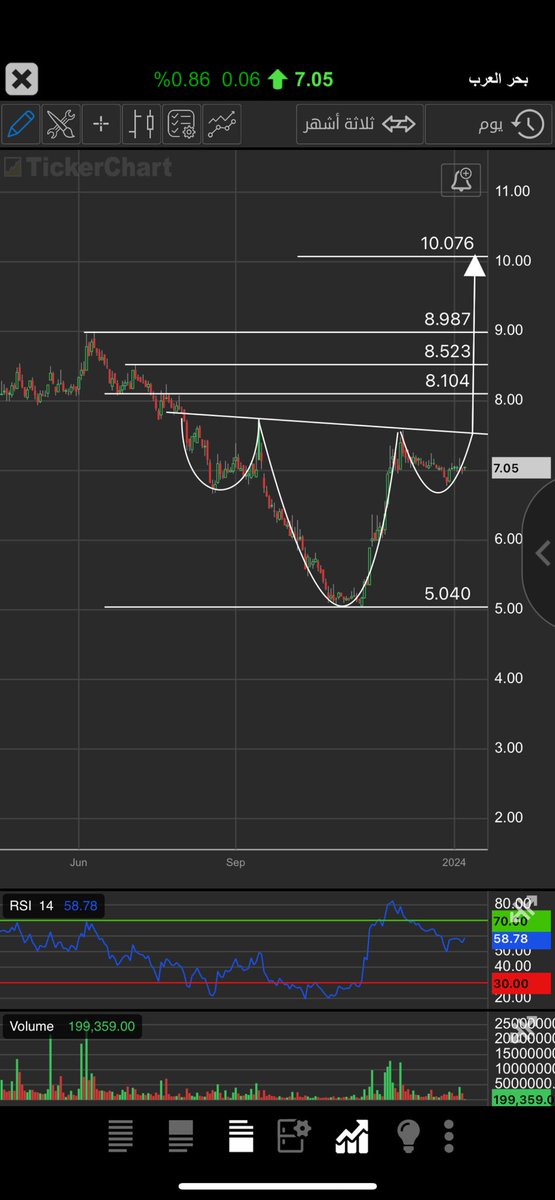
Task: Activate the crosshair cursor tool
Action: click(101, 125)
